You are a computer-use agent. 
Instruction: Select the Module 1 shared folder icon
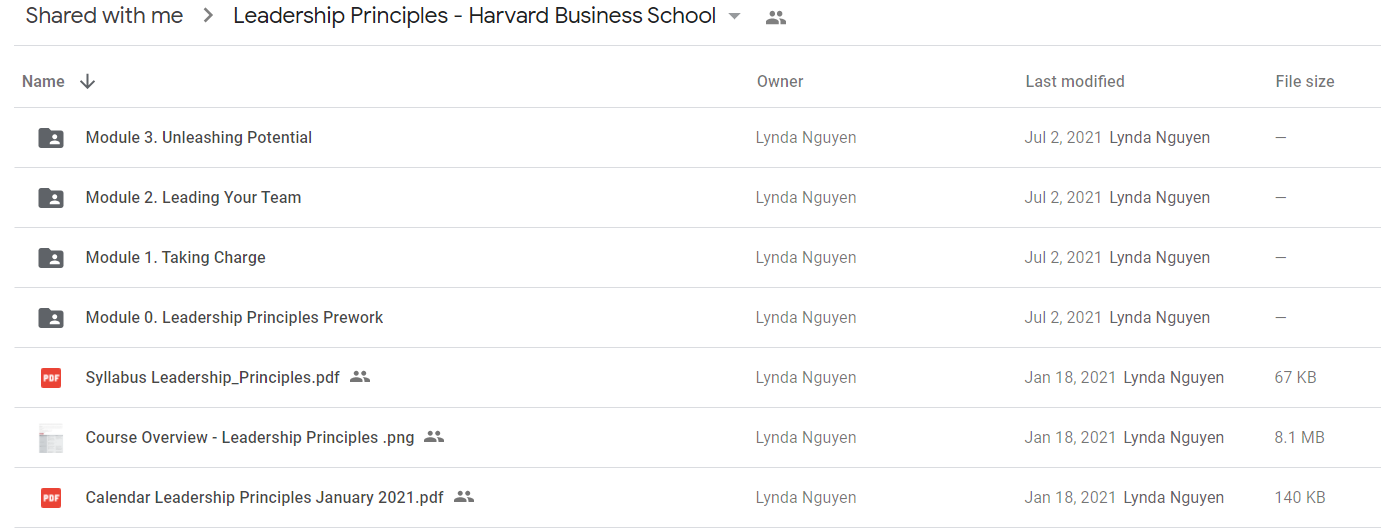point(51,258)
